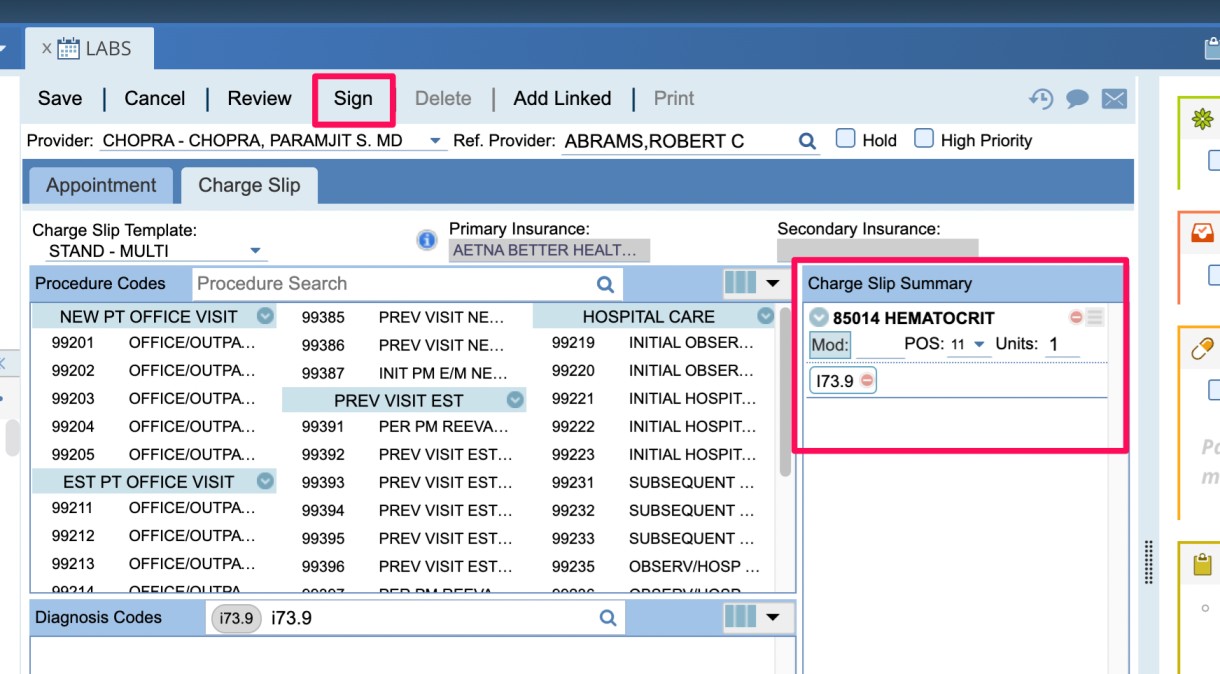Click the search magnifier in Procedure Search
Viewport: 1220px width, 674px height.
[x=606, y=284]
